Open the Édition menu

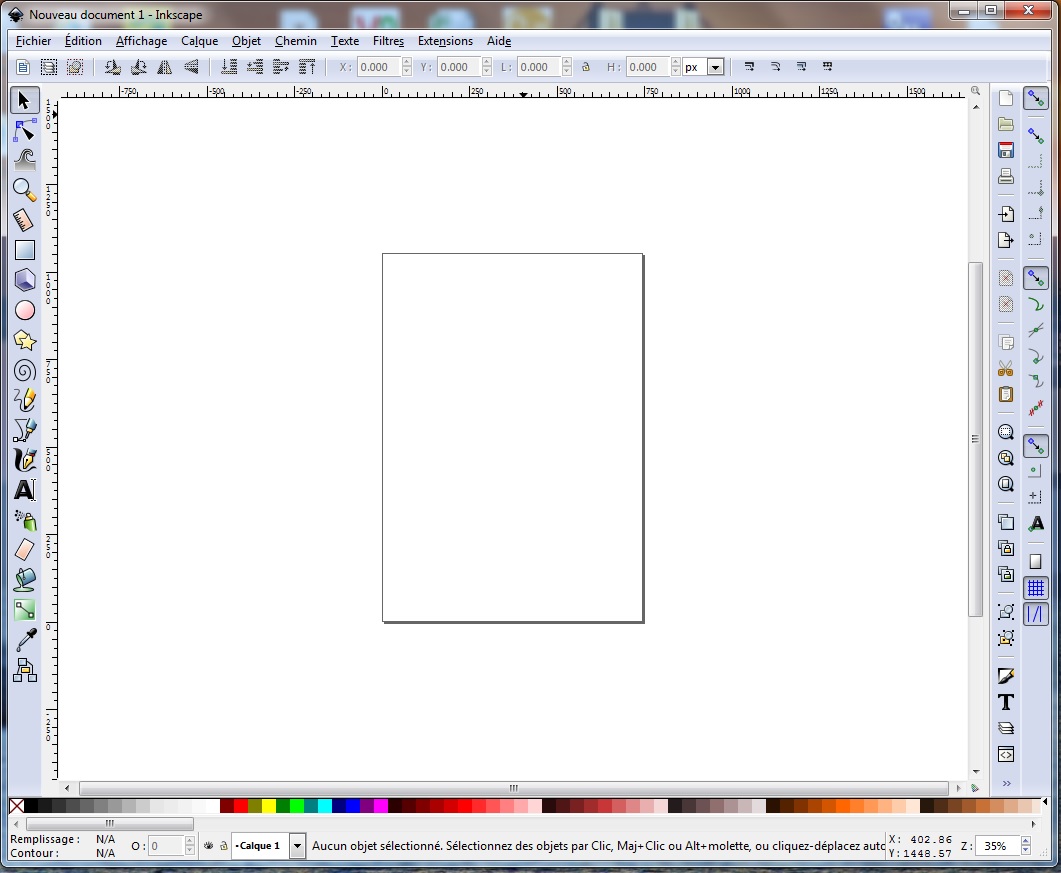pos(83,41)
